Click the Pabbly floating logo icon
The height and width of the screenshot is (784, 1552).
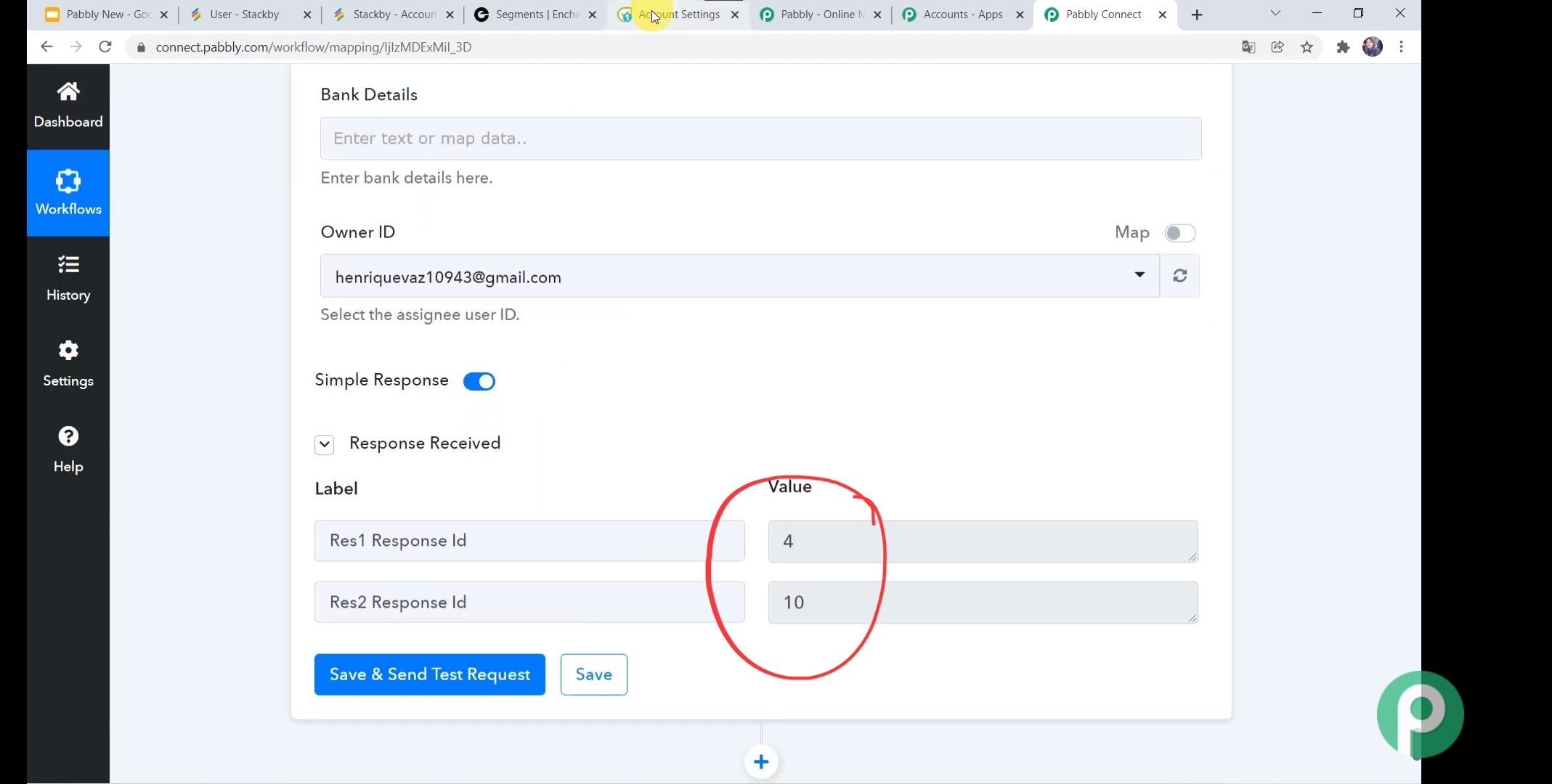coord(1420,714)
